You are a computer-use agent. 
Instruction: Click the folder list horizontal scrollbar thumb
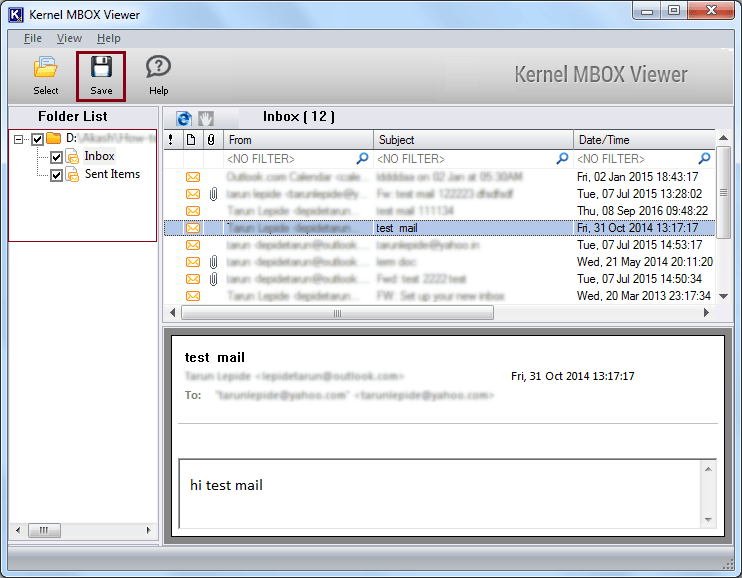[44, 530]
